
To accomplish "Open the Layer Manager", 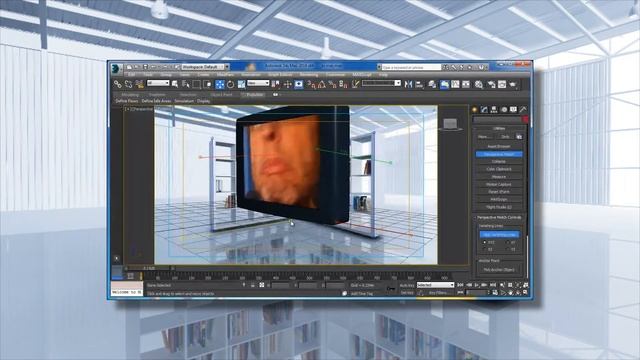I will (432, 84).
